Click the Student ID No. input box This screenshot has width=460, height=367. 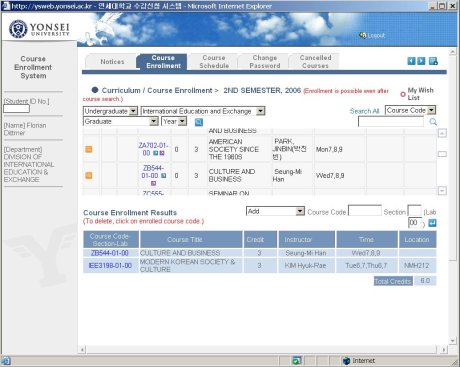pyautogui.click(x=16, y=109)
